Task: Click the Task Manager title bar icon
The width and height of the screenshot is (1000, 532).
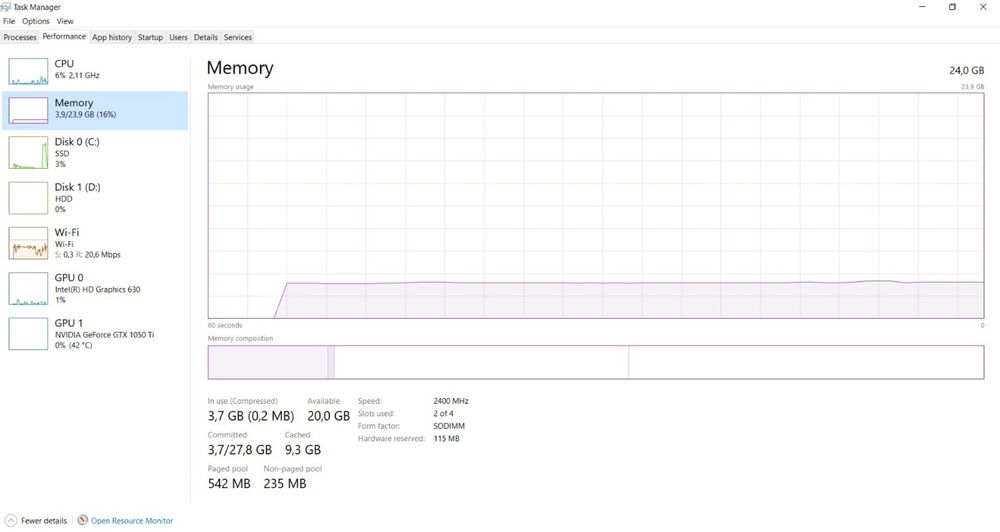Action: tap(6, 7)
